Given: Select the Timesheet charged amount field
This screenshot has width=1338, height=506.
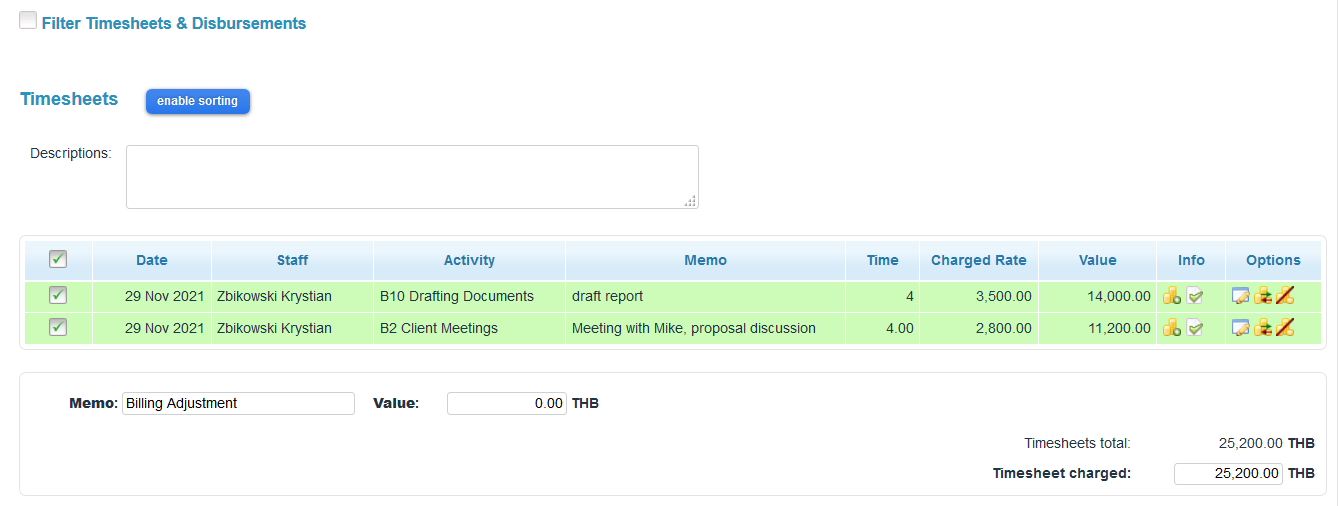Looking at the screenshot, I should 1227,473.
